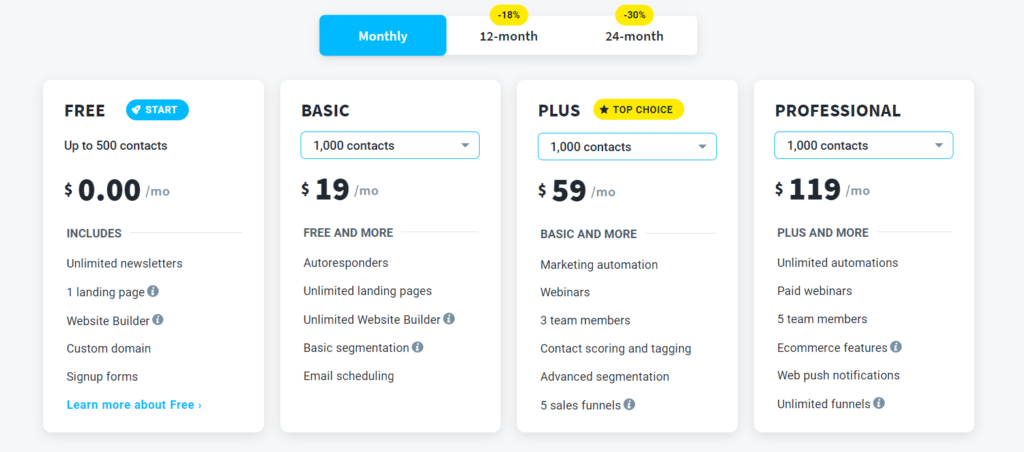Open the Learn more about Free link
This screenshot has width=1024, height=452.
[134, 405]
